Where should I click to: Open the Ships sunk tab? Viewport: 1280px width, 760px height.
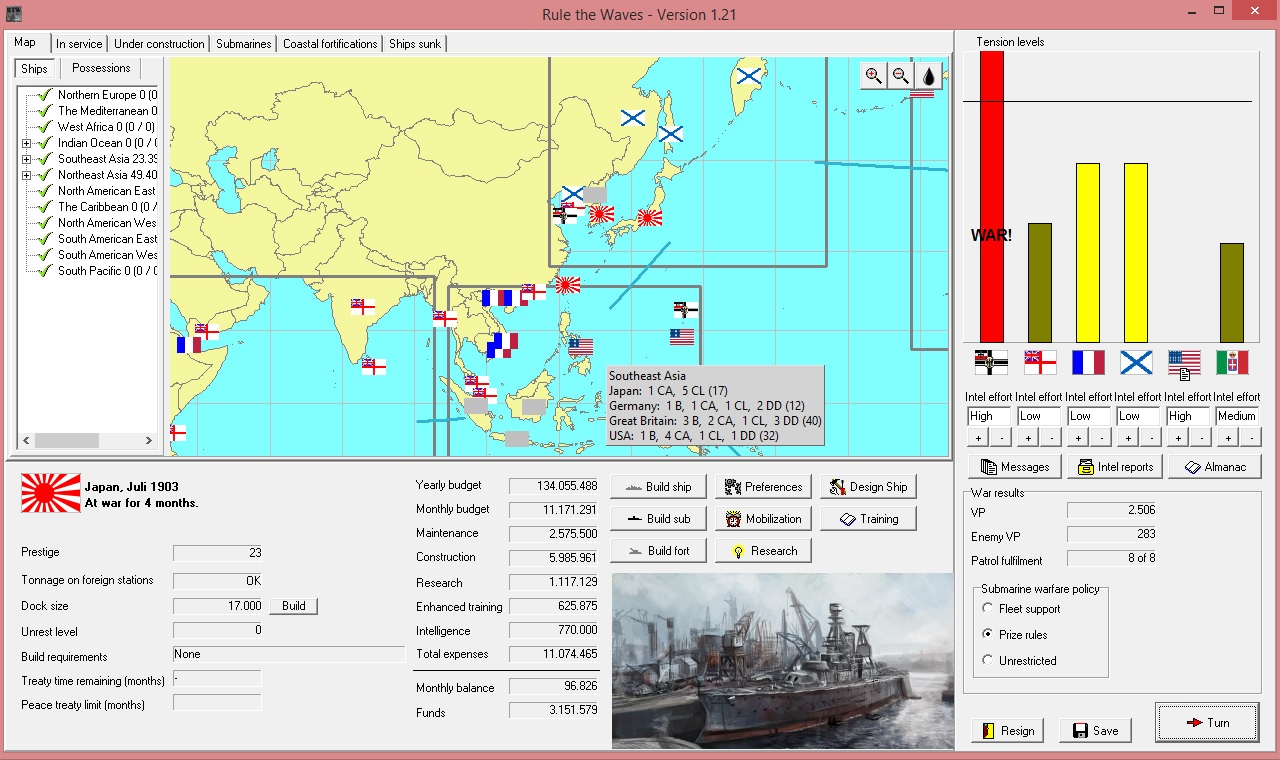pos(415,44)
